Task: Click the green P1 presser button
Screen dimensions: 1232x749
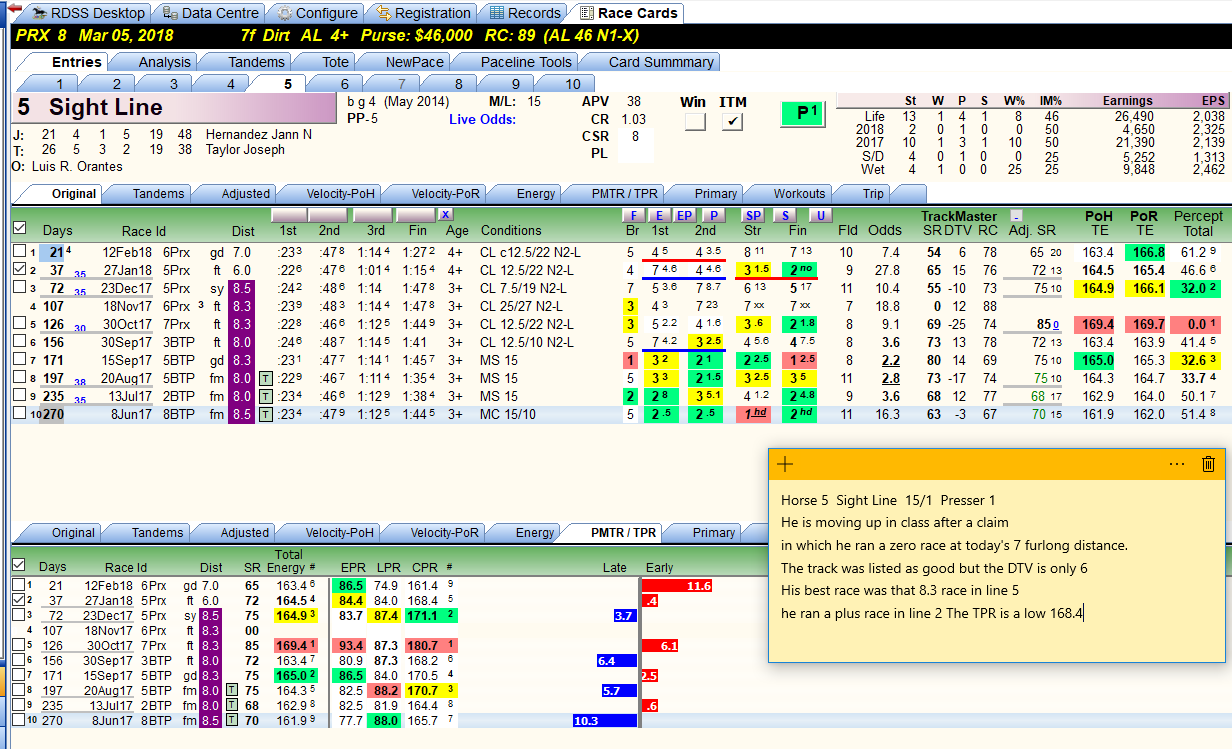Action: 805,114
